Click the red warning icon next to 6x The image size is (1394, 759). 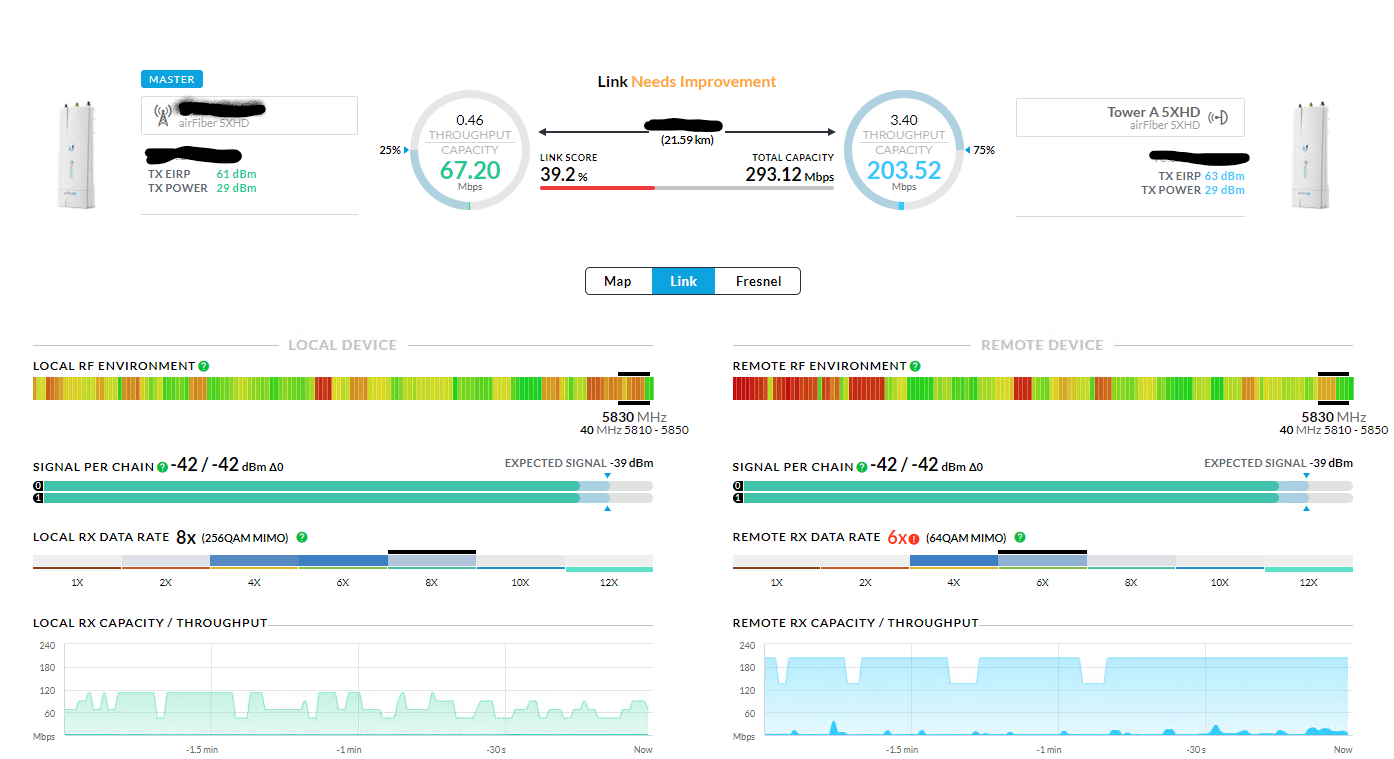914,539
